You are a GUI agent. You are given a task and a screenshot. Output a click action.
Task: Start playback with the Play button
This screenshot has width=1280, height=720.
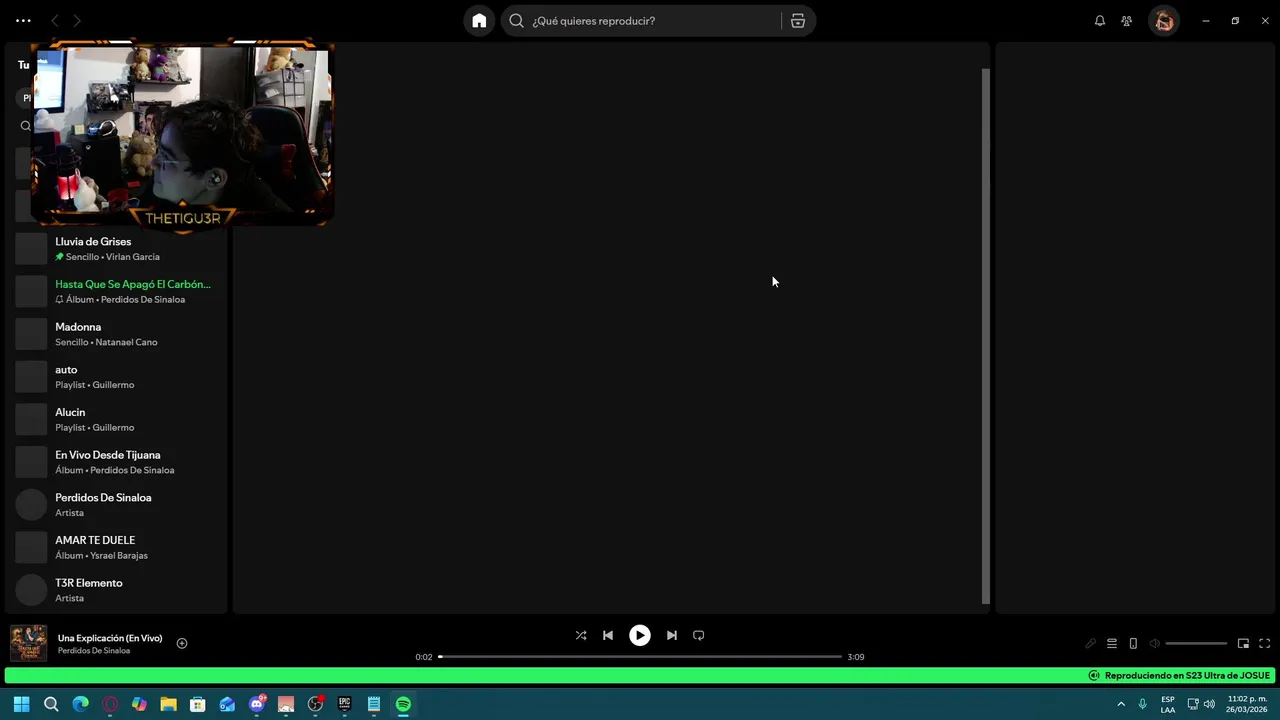(640, 635)
